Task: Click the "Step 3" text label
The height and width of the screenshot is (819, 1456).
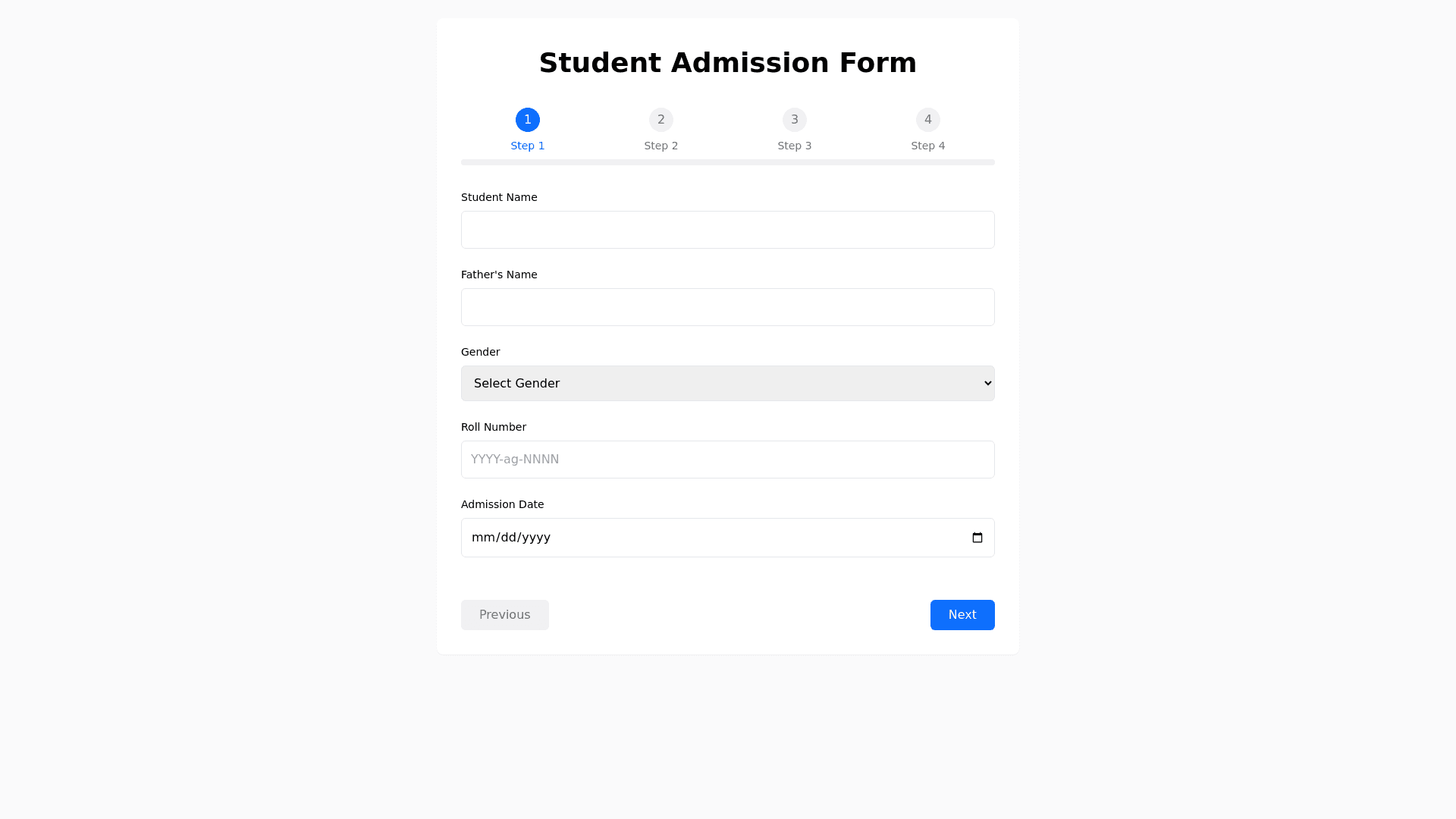Action: click(795, 146)
